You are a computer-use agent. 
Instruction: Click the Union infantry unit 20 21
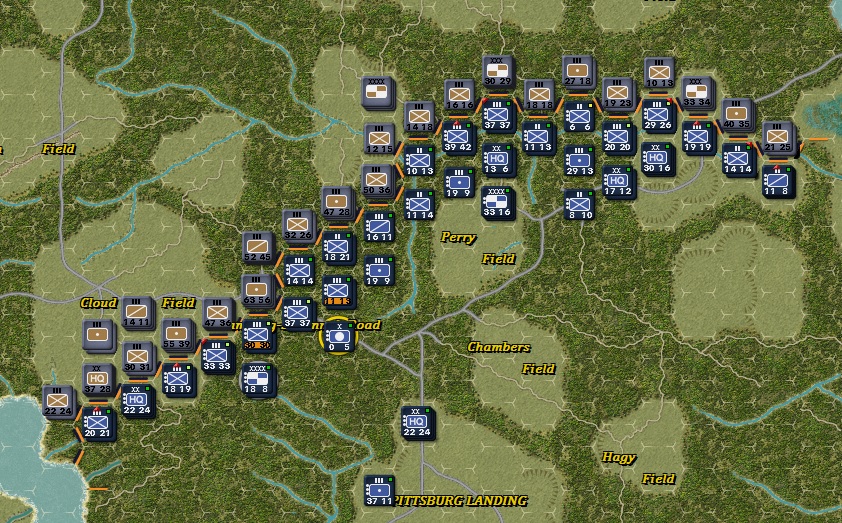coord(98,423)
